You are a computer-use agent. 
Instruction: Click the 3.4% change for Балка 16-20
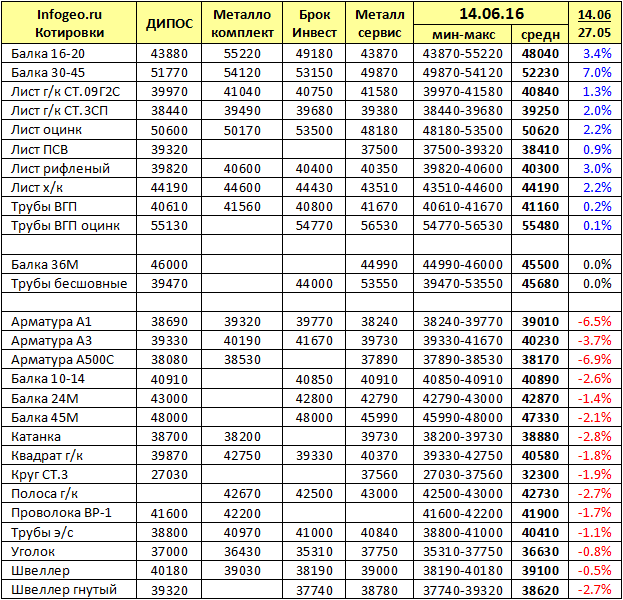pos(597,54)
